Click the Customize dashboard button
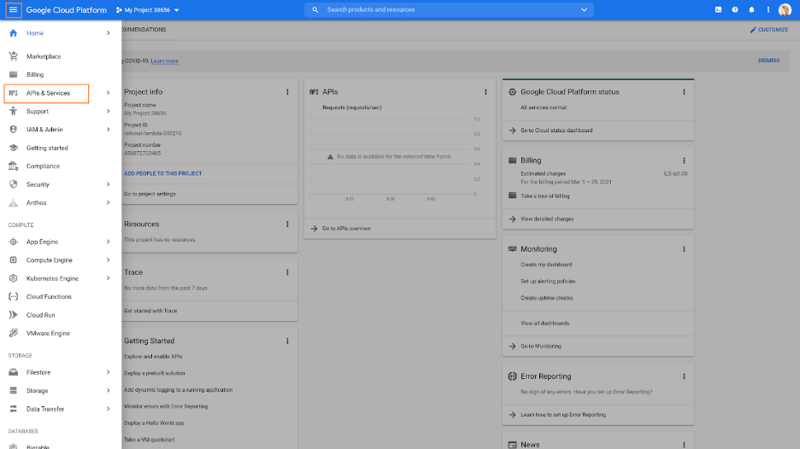This screenshot has width=800, height=449. (x=769, y=30)
